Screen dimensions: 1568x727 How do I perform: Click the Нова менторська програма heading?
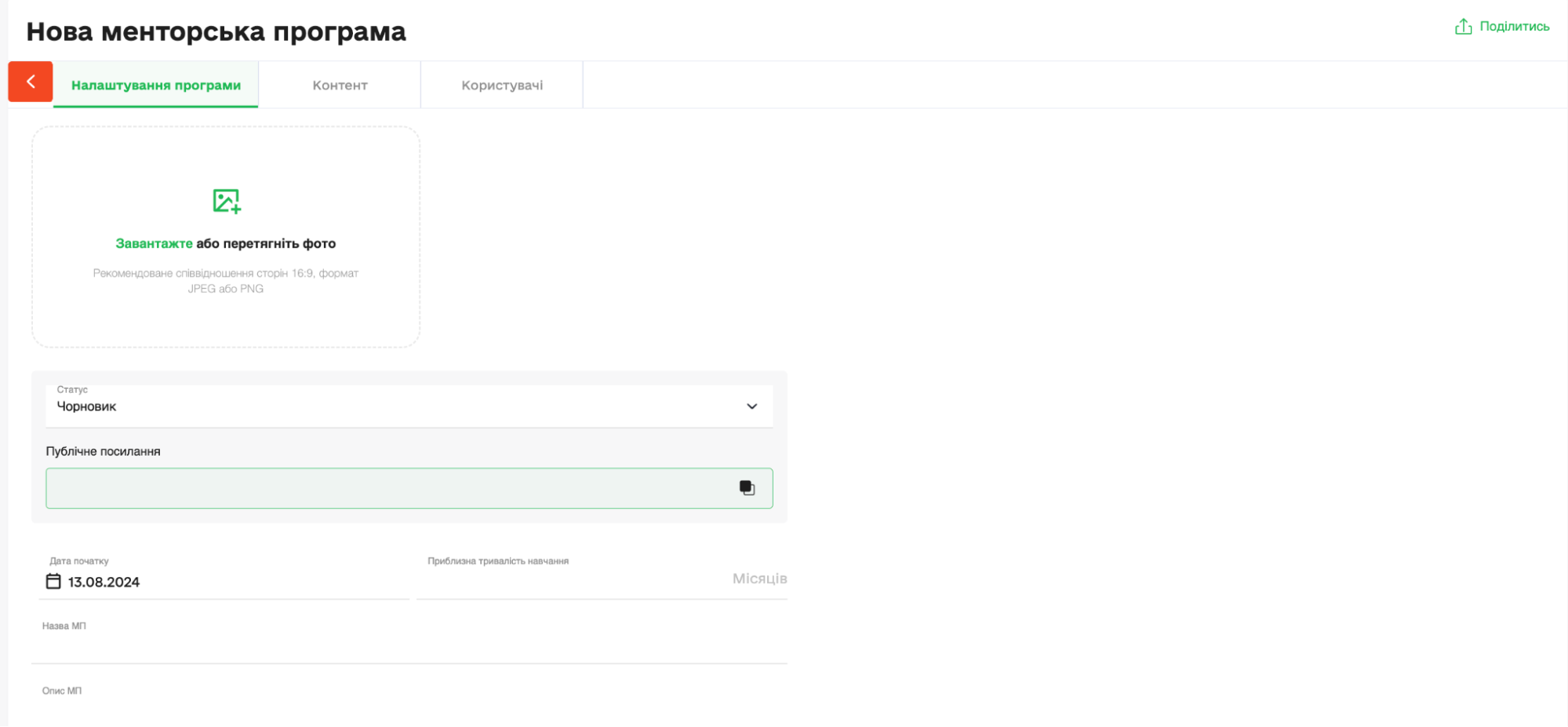click(216, 32)
